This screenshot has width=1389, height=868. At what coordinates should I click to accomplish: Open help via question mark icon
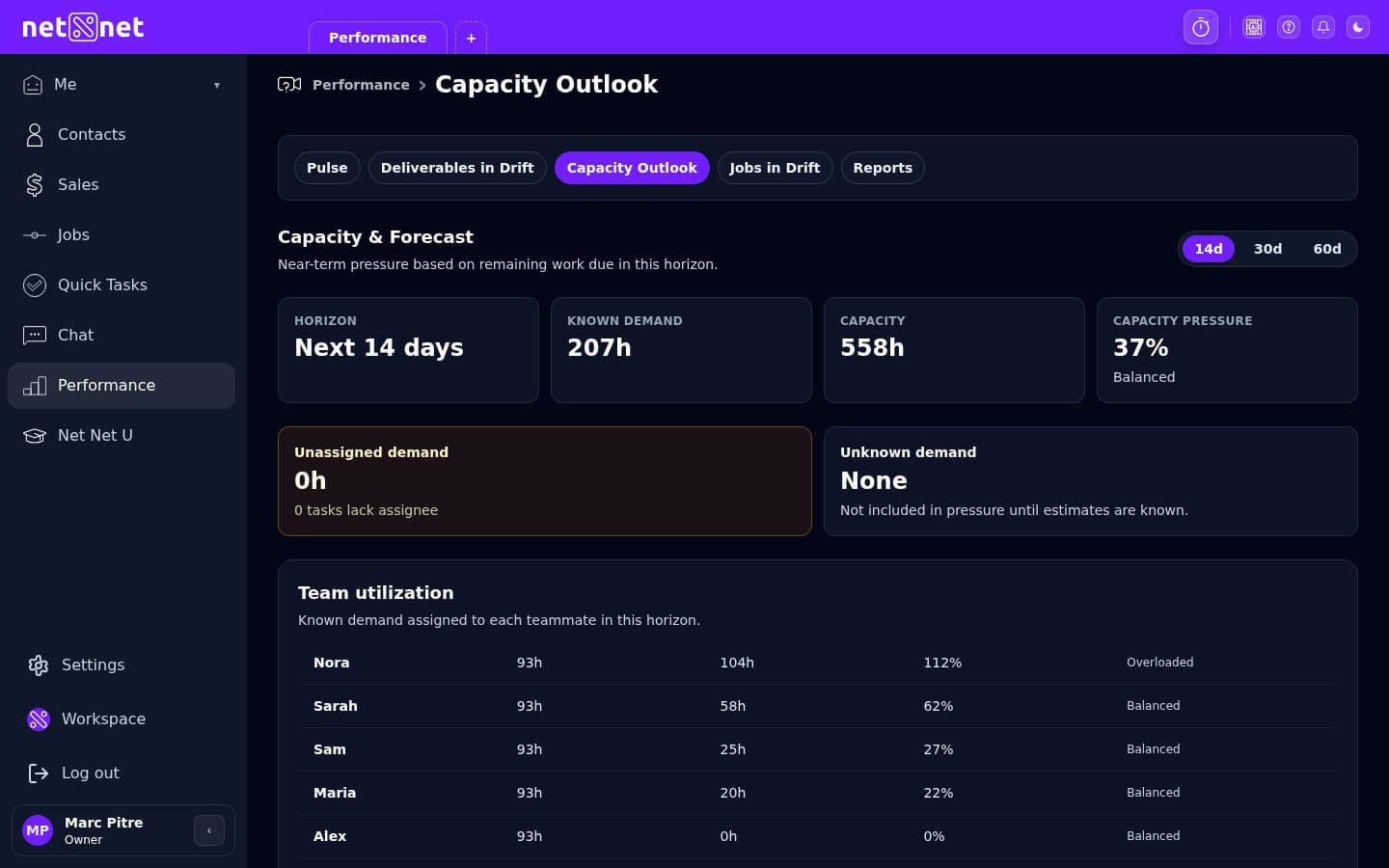coord(1289,27)
